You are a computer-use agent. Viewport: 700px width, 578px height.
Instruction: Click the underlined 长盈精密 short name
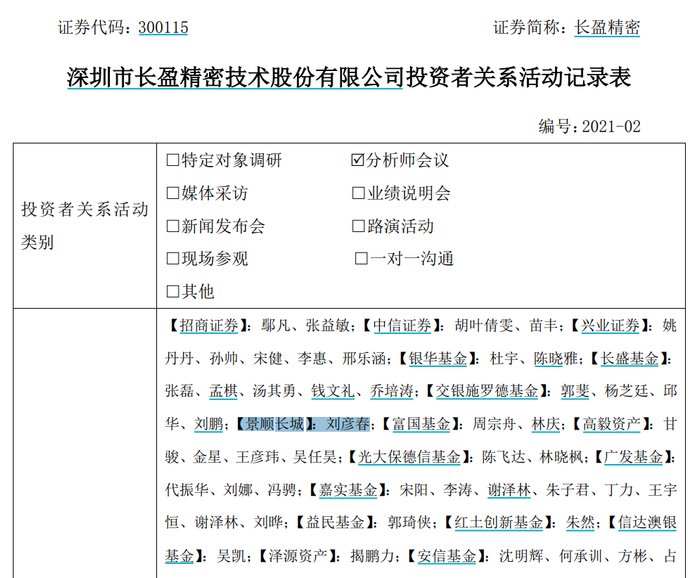tap(607, 28)
